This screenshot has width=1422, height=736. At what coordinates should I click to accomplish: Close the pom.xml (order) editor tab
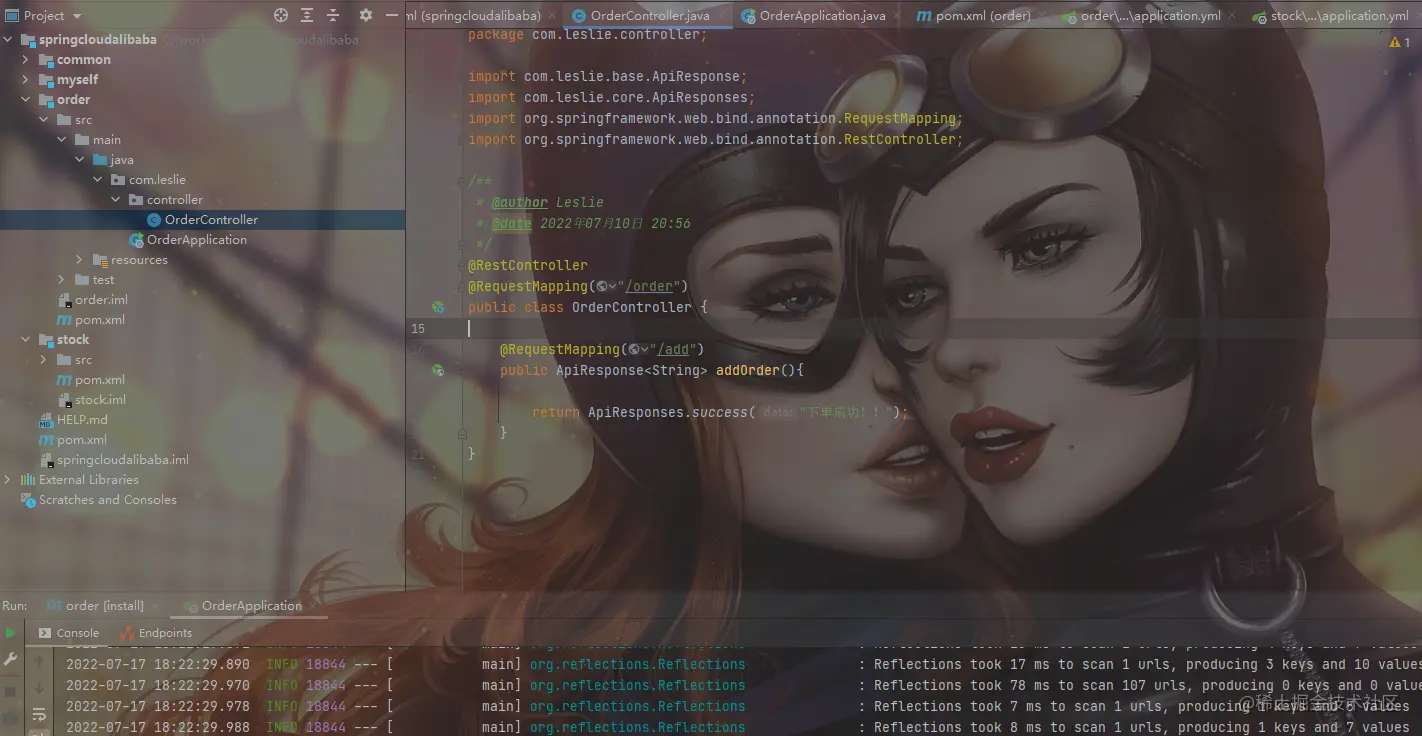(x=1043, y=16)
